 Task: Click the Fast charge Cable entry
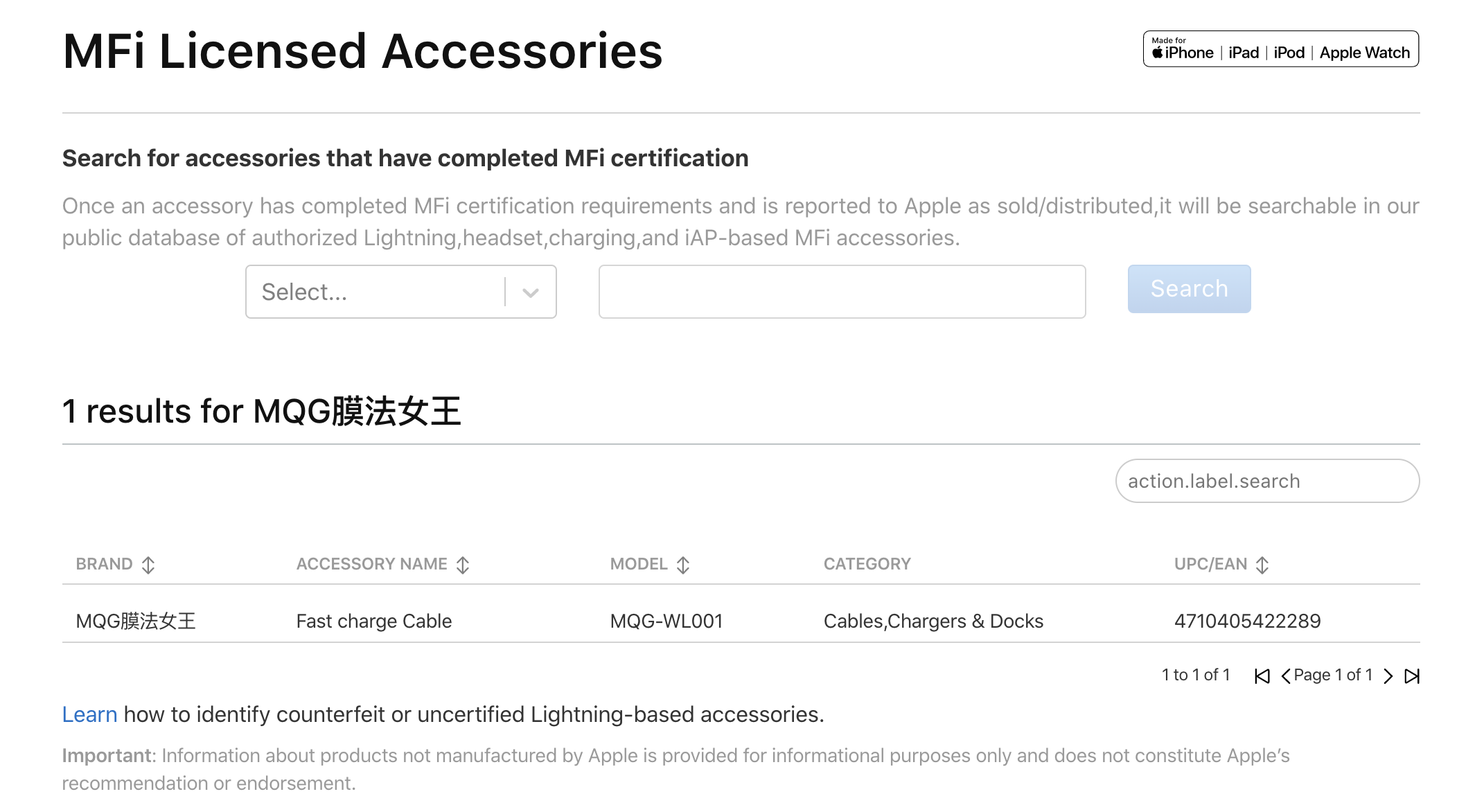(x=373, y=621)
